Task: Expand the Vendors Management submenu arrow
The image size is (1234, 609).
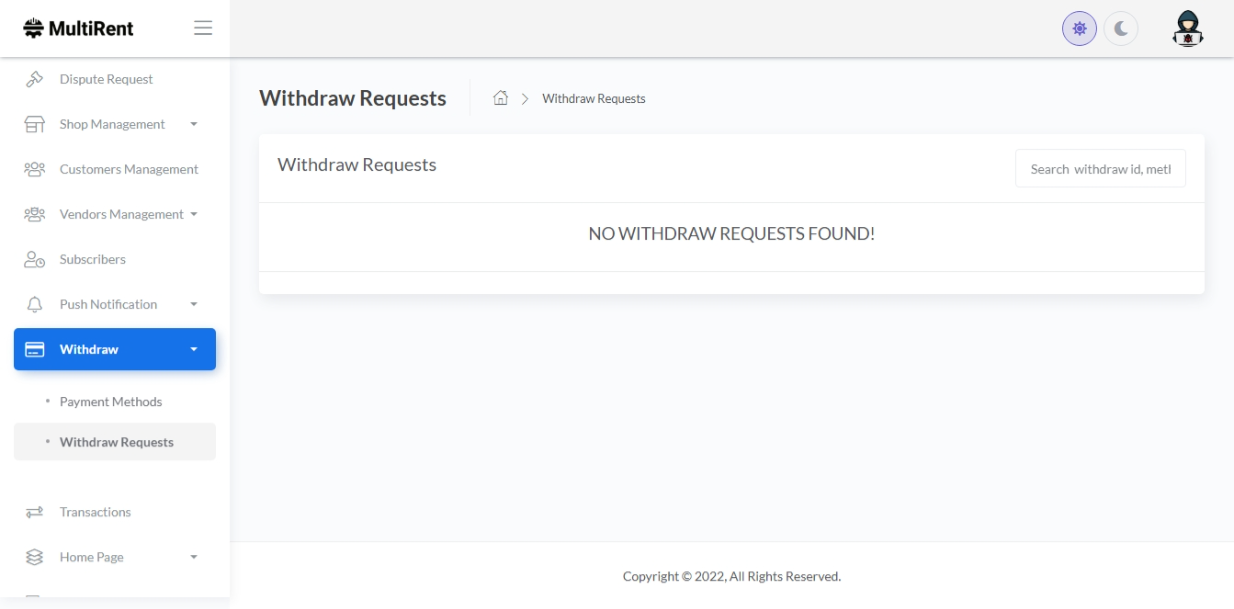Action: point(194,214)
